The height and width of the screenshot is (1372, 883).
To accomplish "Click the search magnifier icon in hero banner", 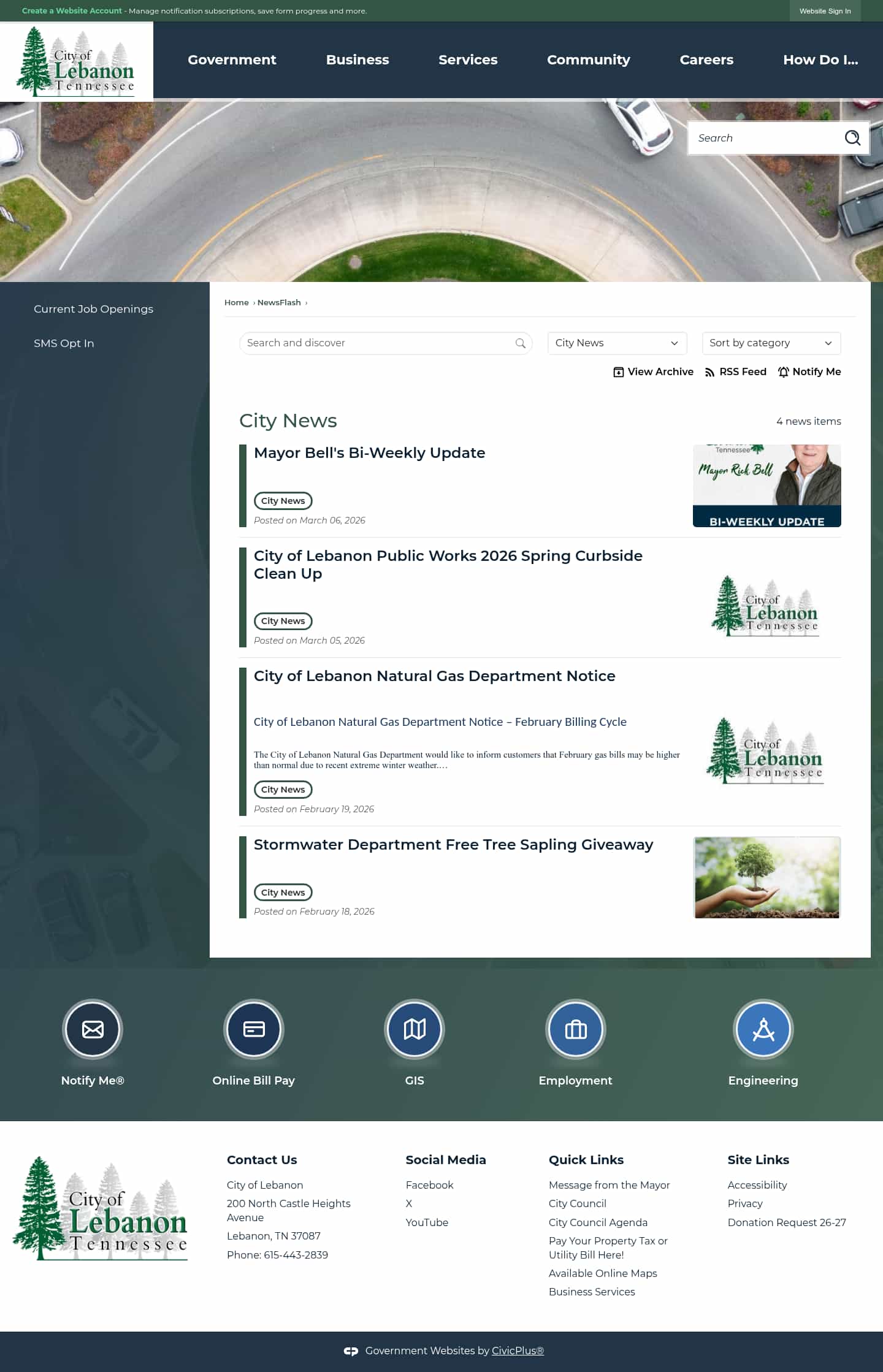I will 852,138.
